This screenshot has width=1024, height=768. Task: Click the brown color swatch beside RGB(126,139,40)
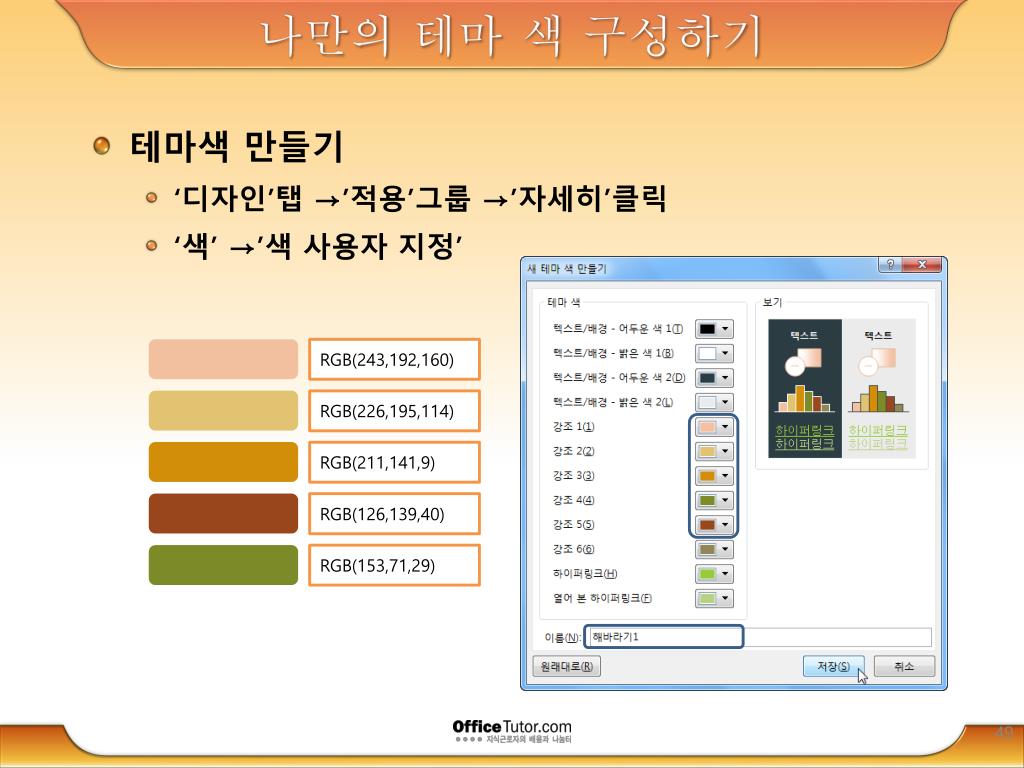[223, 514]
